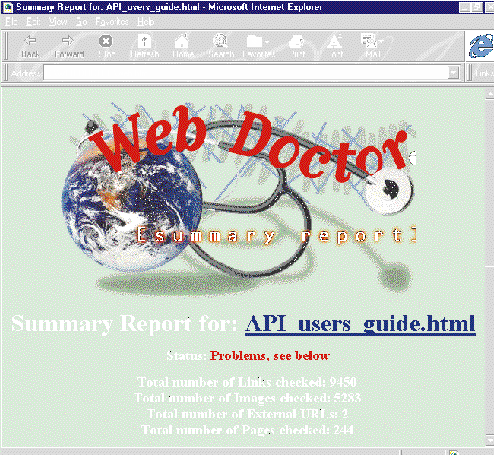The height and width of the screenshot is (455, 494).
Task: Click the Internet Explorer logo icon
Action: click(481, 46)
